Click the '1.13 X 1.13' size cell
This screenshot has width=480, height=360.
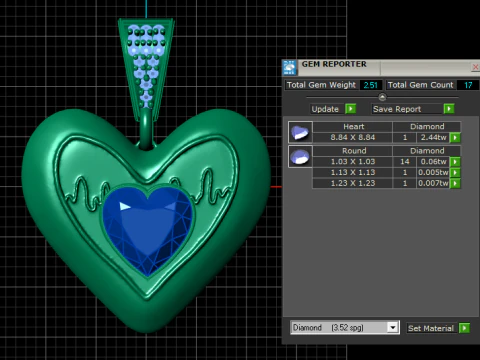pyautogui.click(x=353, y=172)
